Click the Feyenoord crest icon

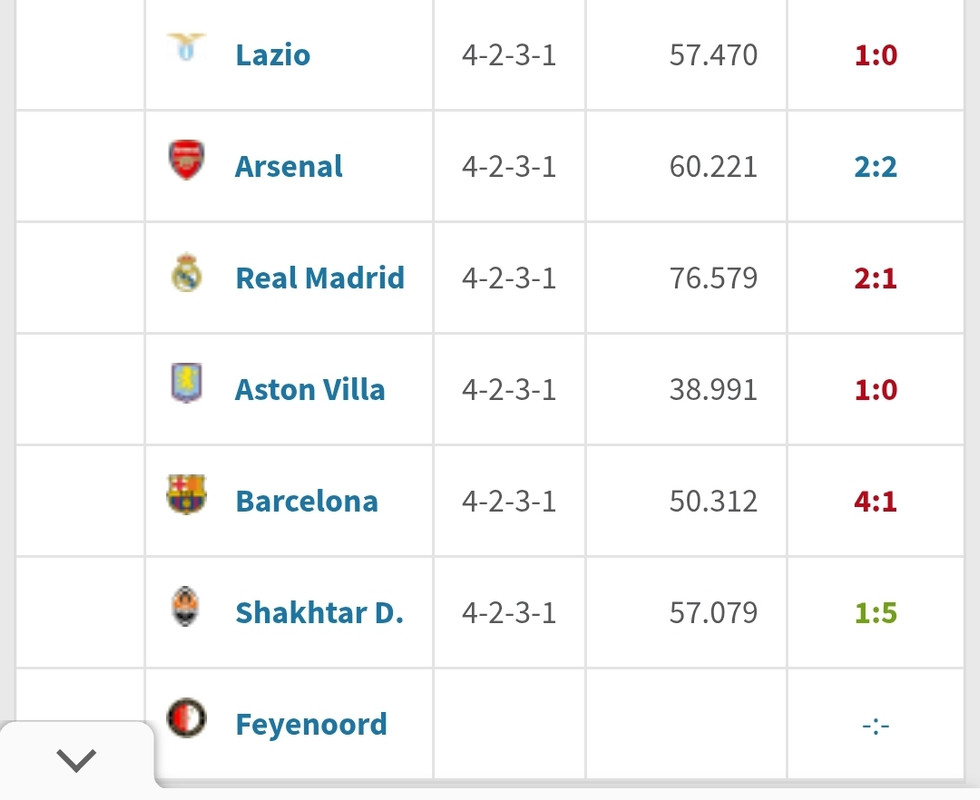point(186,718)
